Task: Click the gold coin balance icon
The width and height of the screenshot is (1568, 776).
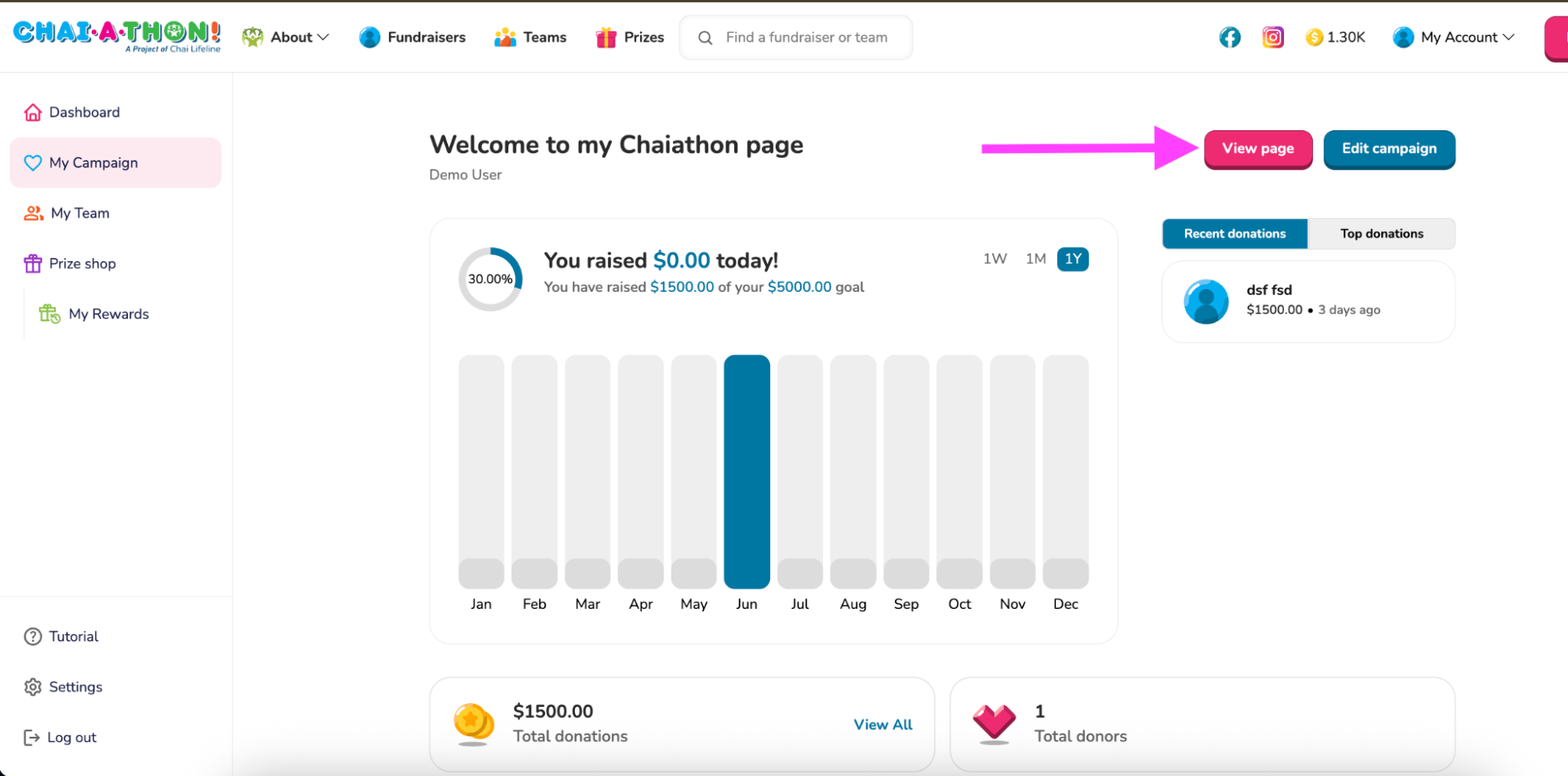Action: pyautogui.click(x=1315, y=37)
